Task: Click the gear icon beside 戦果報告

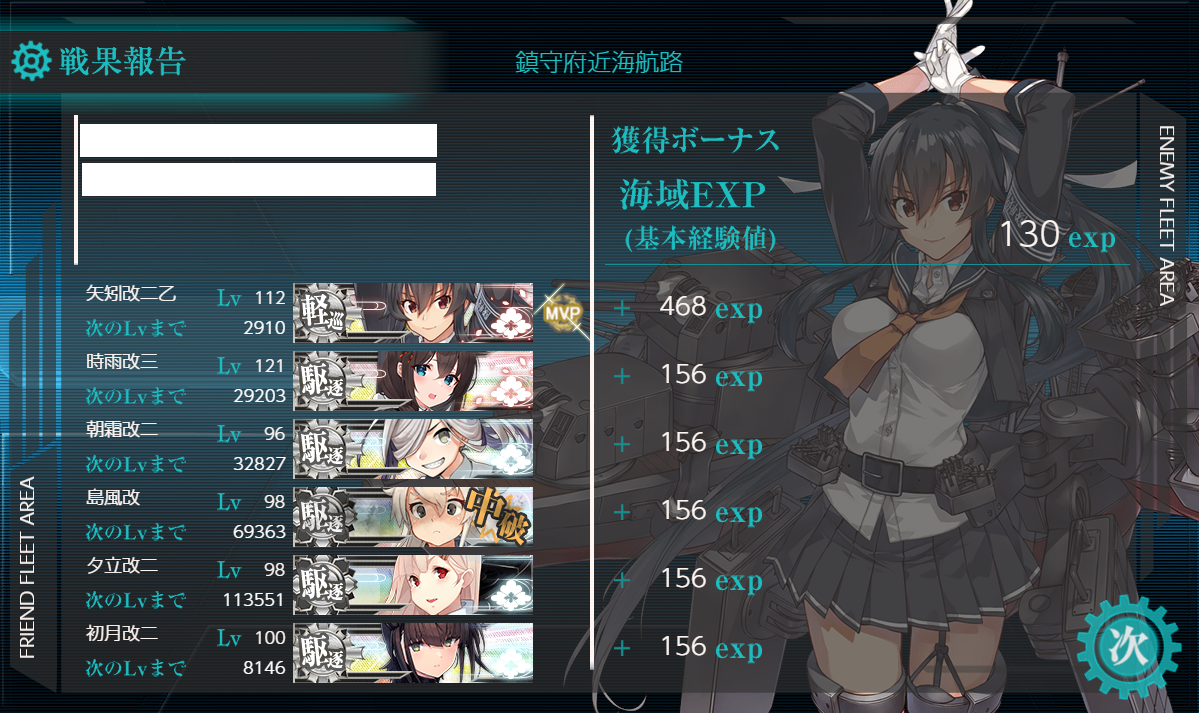Action: 31,61
